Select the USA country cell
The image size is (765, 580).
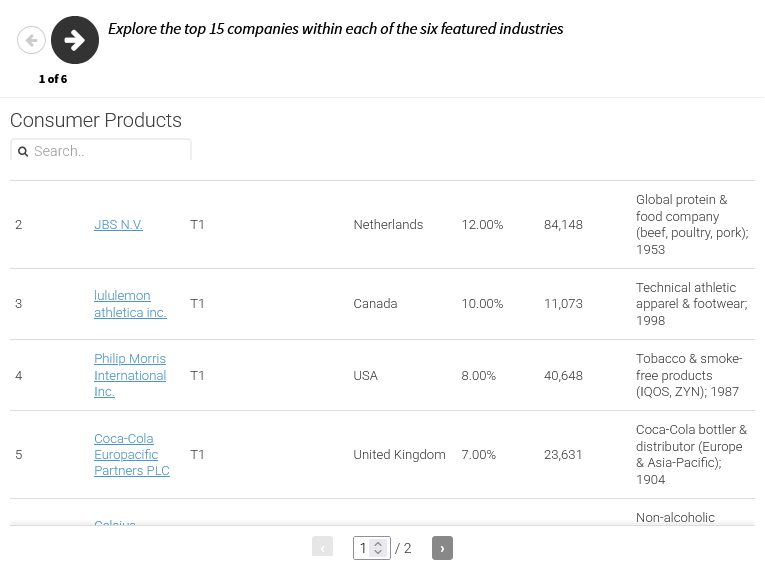tap(365, 376)
